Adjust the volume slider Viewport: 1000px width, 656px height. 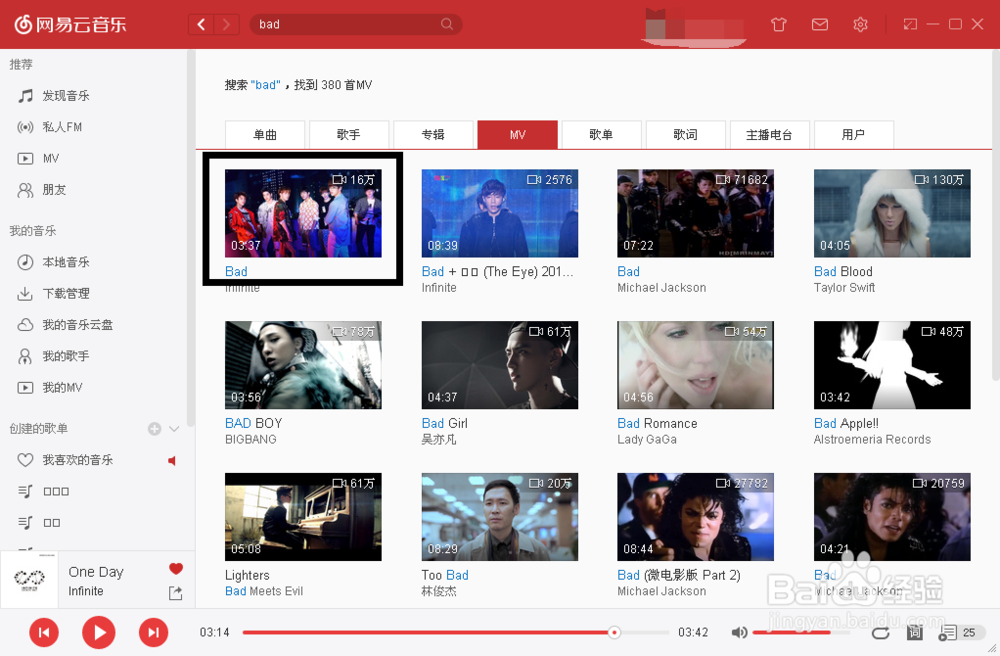[x=801, y=632]
